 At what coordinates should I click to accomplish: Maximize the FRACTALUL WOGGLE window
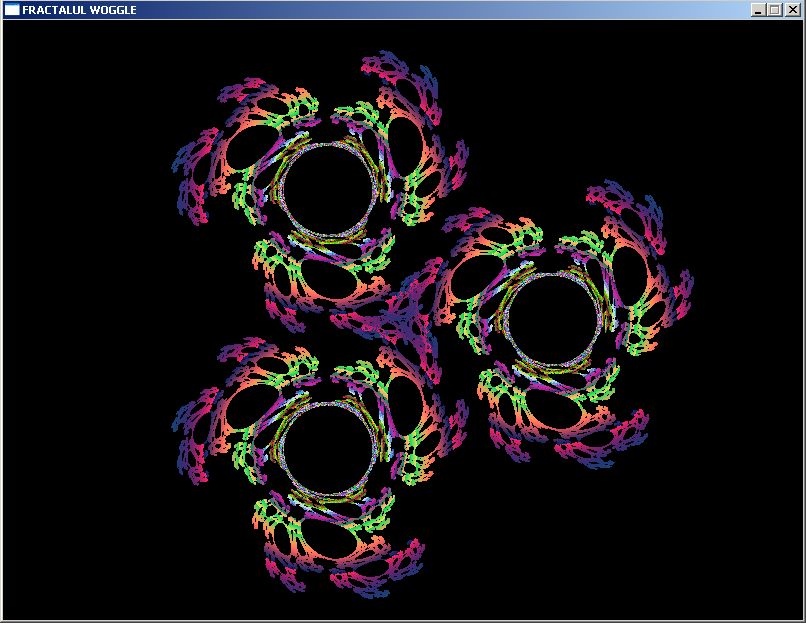775,10
